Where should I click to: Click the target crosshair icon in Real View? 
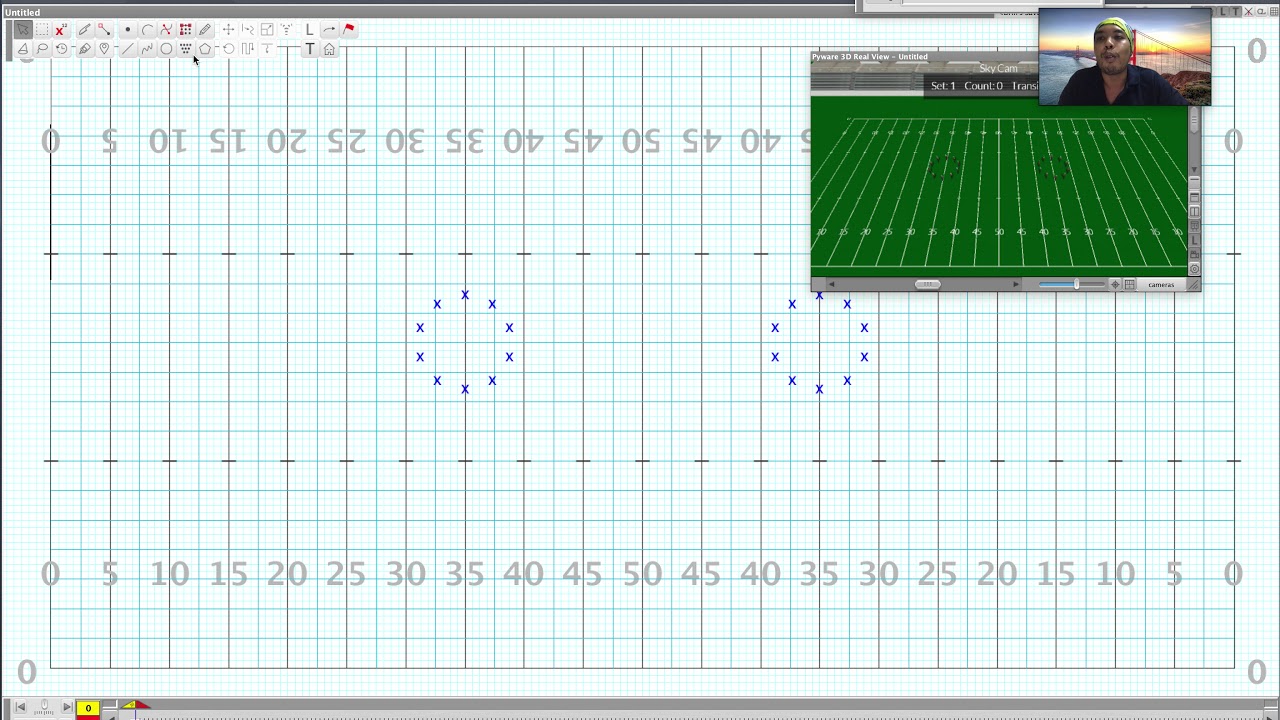coord(1115,285)
